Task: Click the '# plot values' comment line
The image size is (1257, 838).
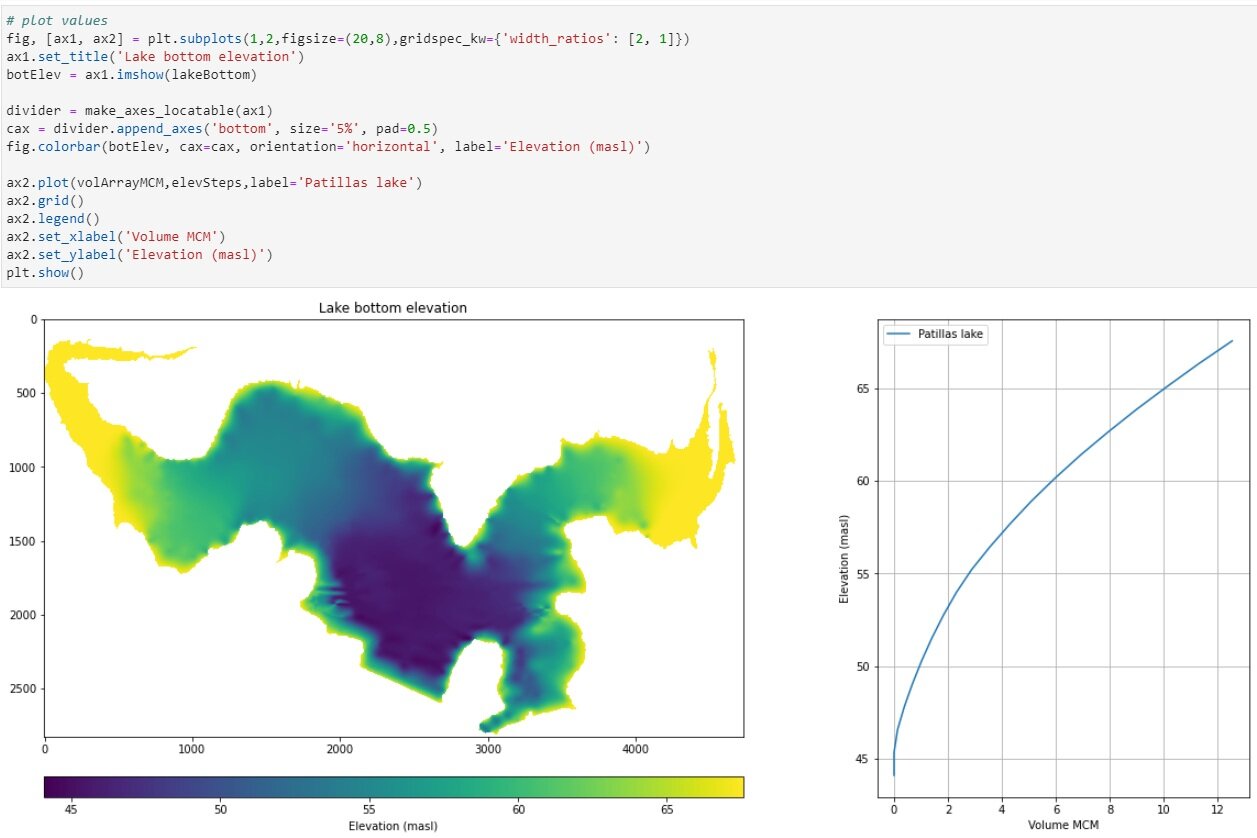Action: 57,21
